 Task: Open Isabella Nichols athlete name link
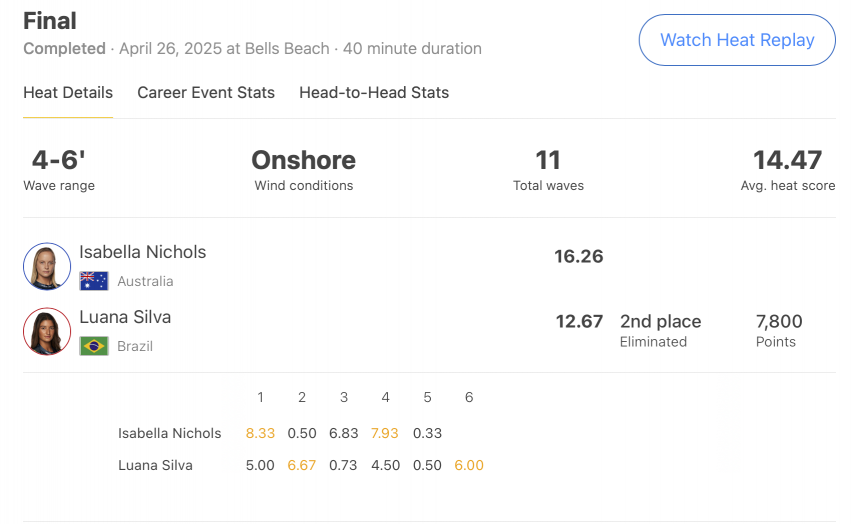(142, 252)
